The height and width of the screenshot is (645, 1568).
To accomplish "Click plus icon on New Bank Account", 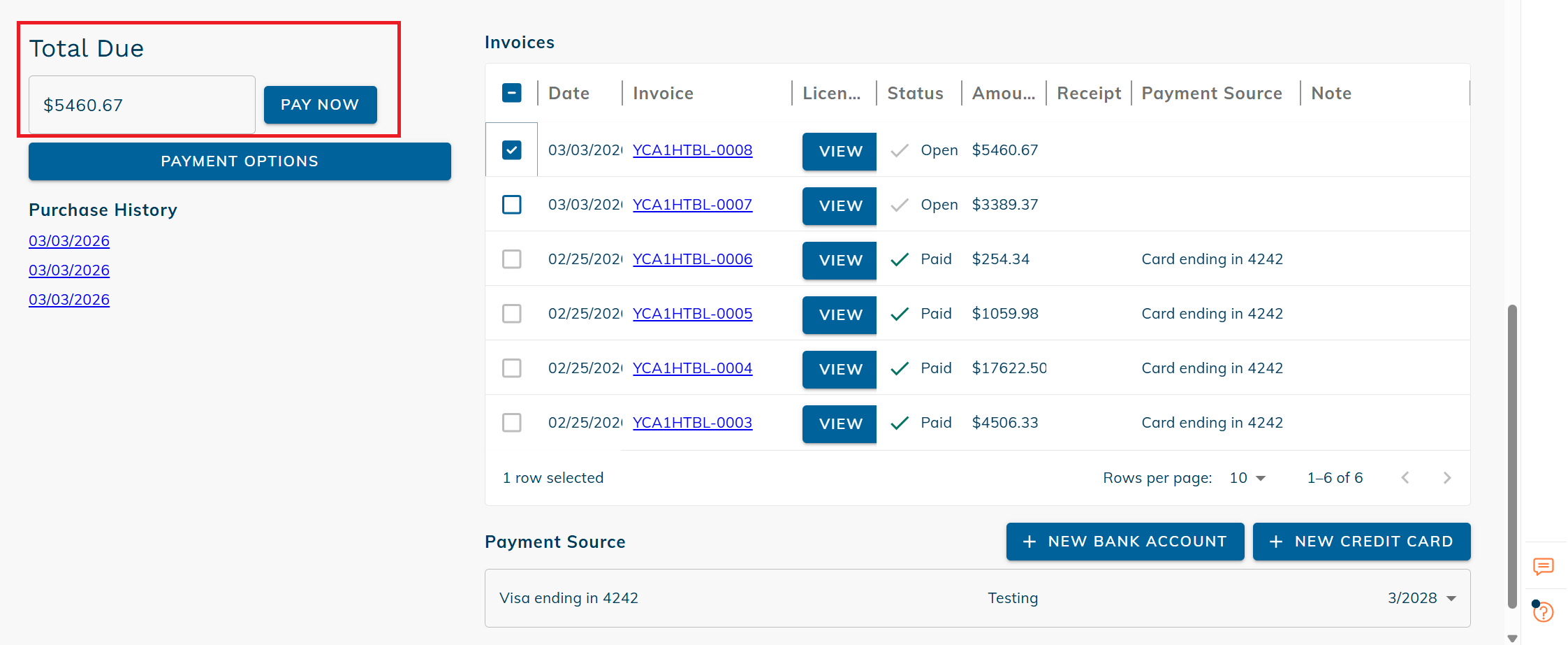I will pos(1029,542).
